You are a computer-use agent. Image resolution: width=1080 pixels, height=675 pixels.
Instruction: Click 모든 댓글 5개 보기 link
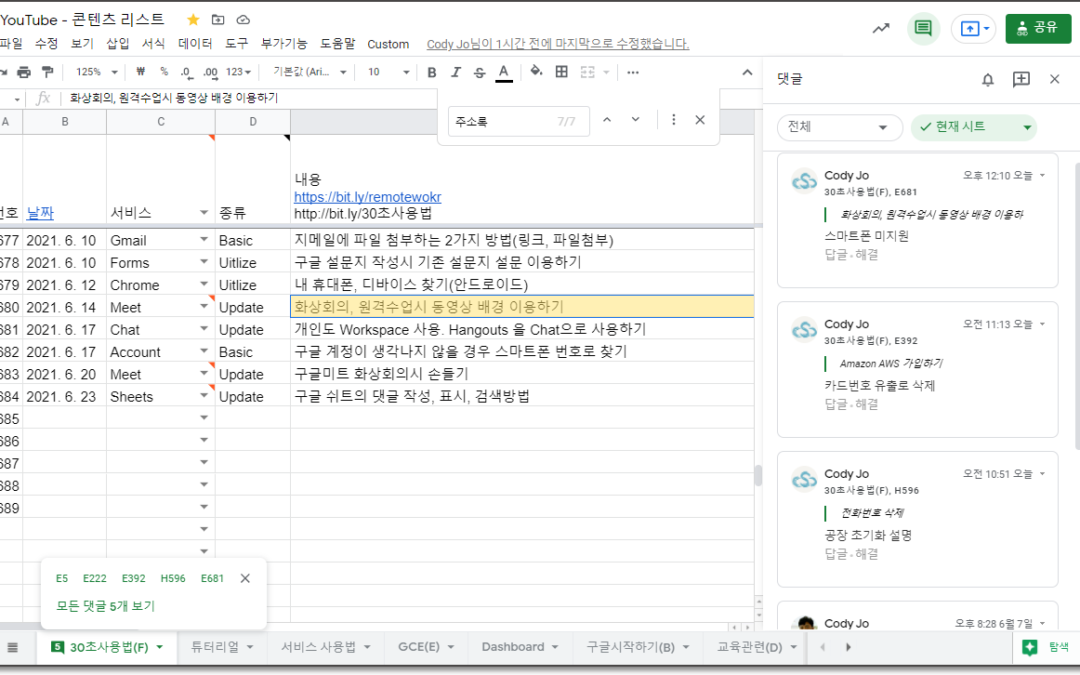[105, 606]
